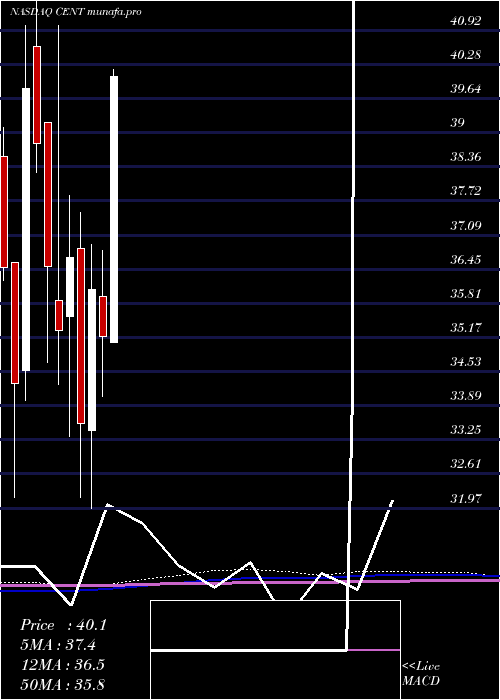Select the 39.64 price axis label

click(466, 88)
